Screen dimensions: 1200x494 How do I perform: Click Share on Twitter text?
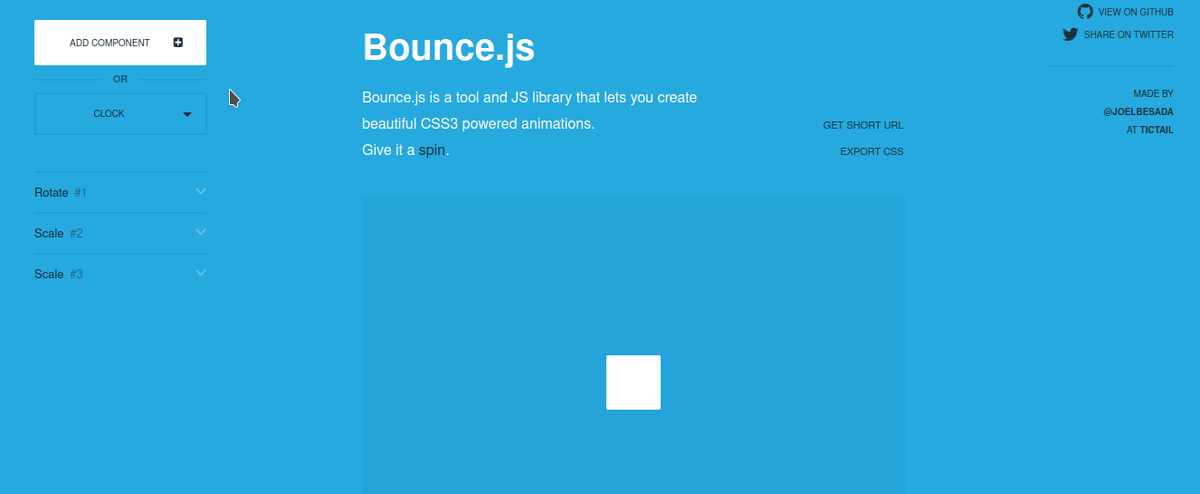click(1129, 35)
